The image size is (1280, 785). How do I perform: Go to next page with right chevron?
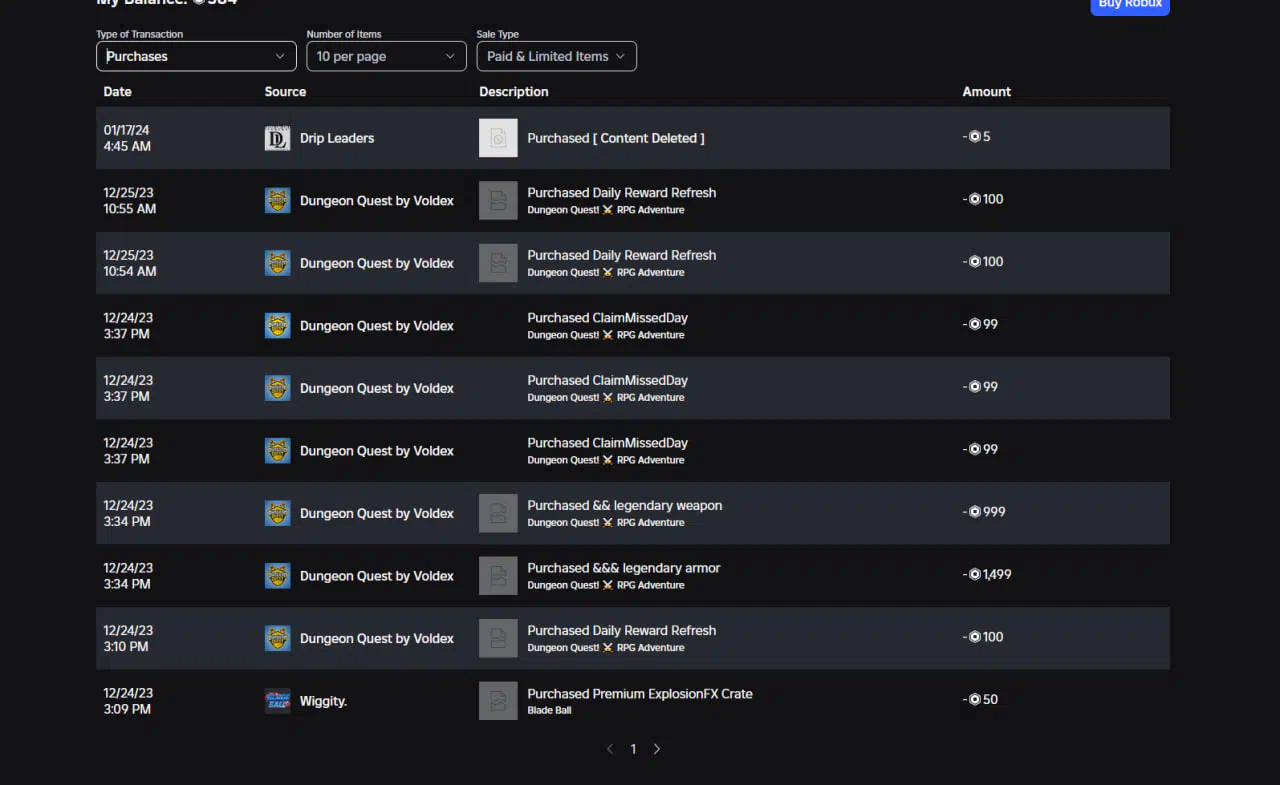tap(657, 749)
